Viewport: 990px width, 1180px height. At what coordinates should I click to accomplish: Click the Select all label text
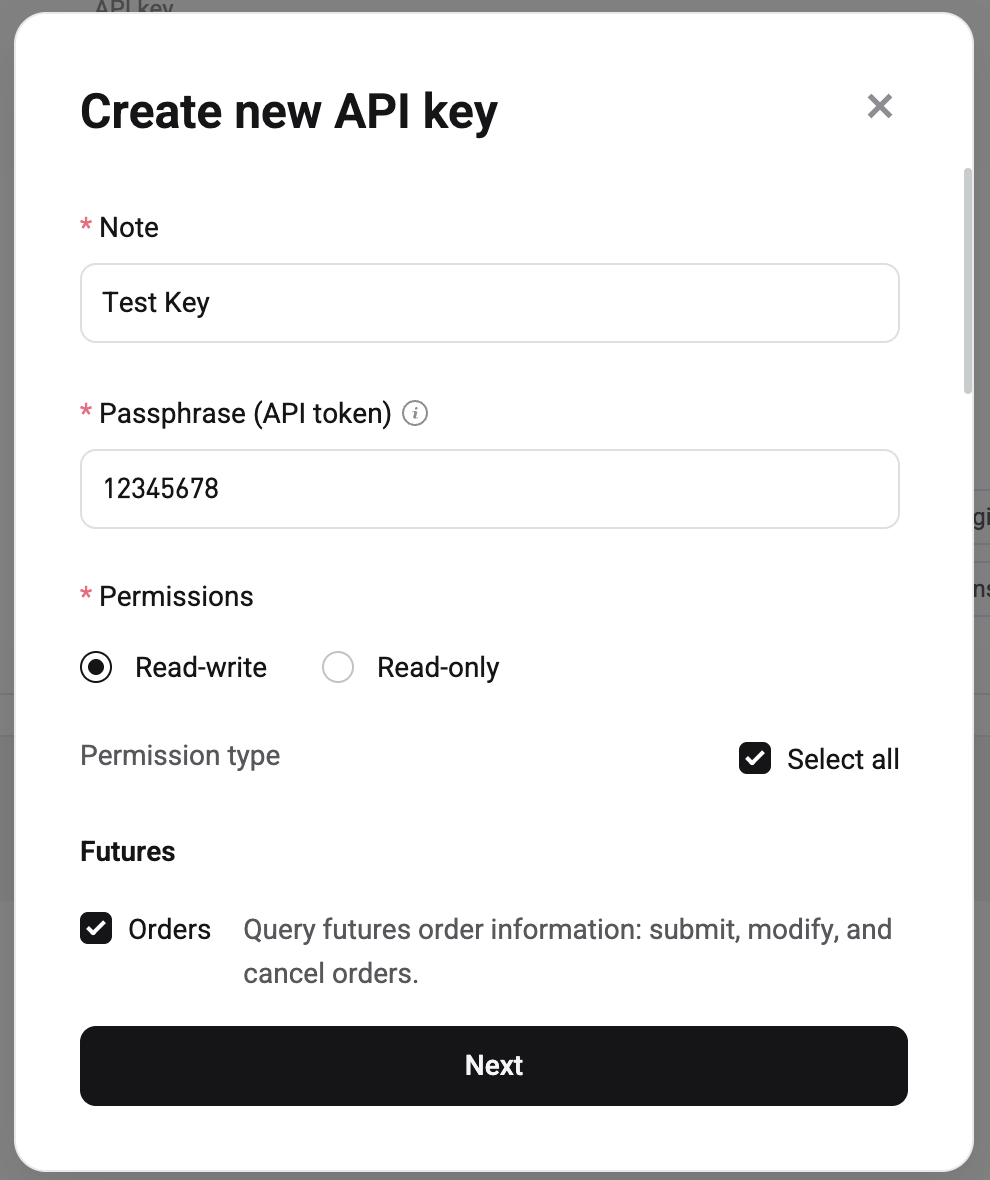[x=844, y=758]
